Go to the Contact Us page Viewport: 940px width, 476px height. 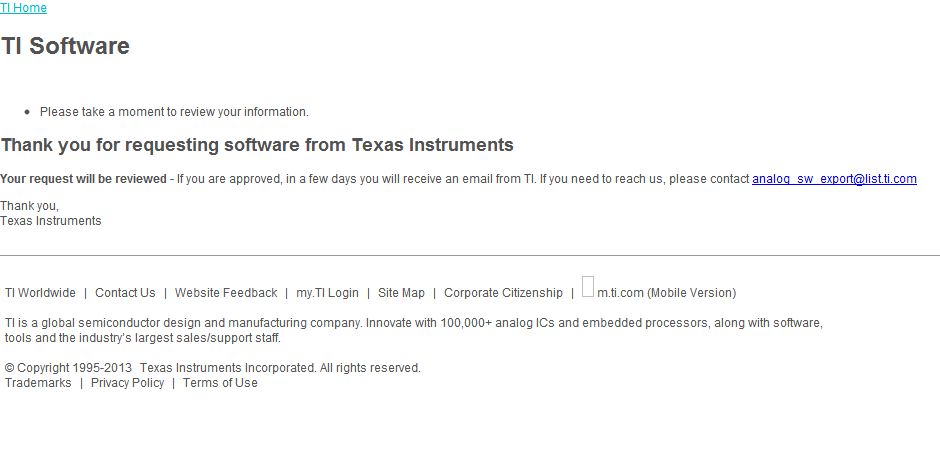pos(125,293)
